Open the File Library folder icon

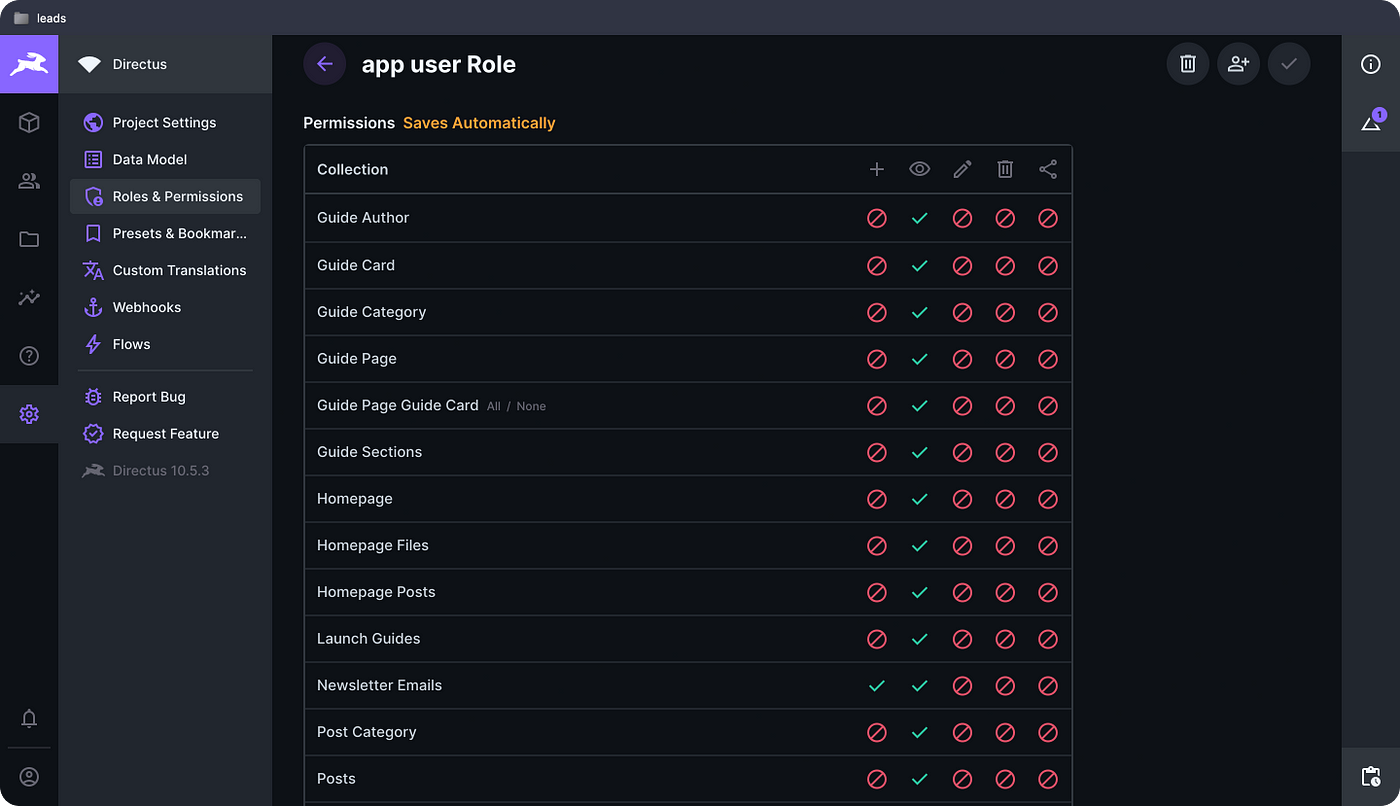tap(29, 239)
